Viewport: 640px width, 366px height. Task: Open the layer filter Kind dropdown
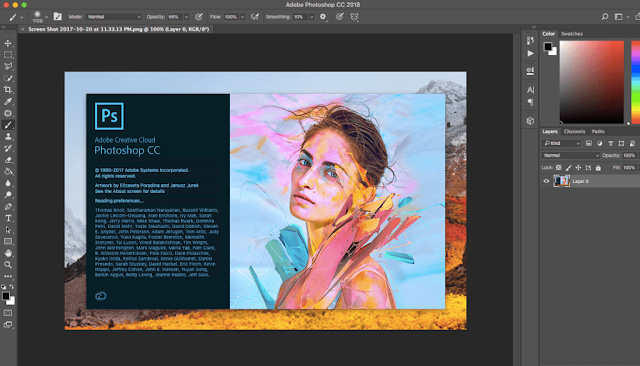(x=562, y=143)
